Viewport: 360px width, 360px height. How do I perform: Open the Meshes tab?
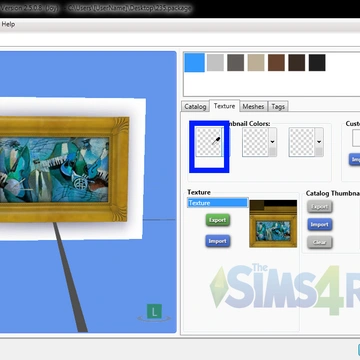[x=253, y=107]
